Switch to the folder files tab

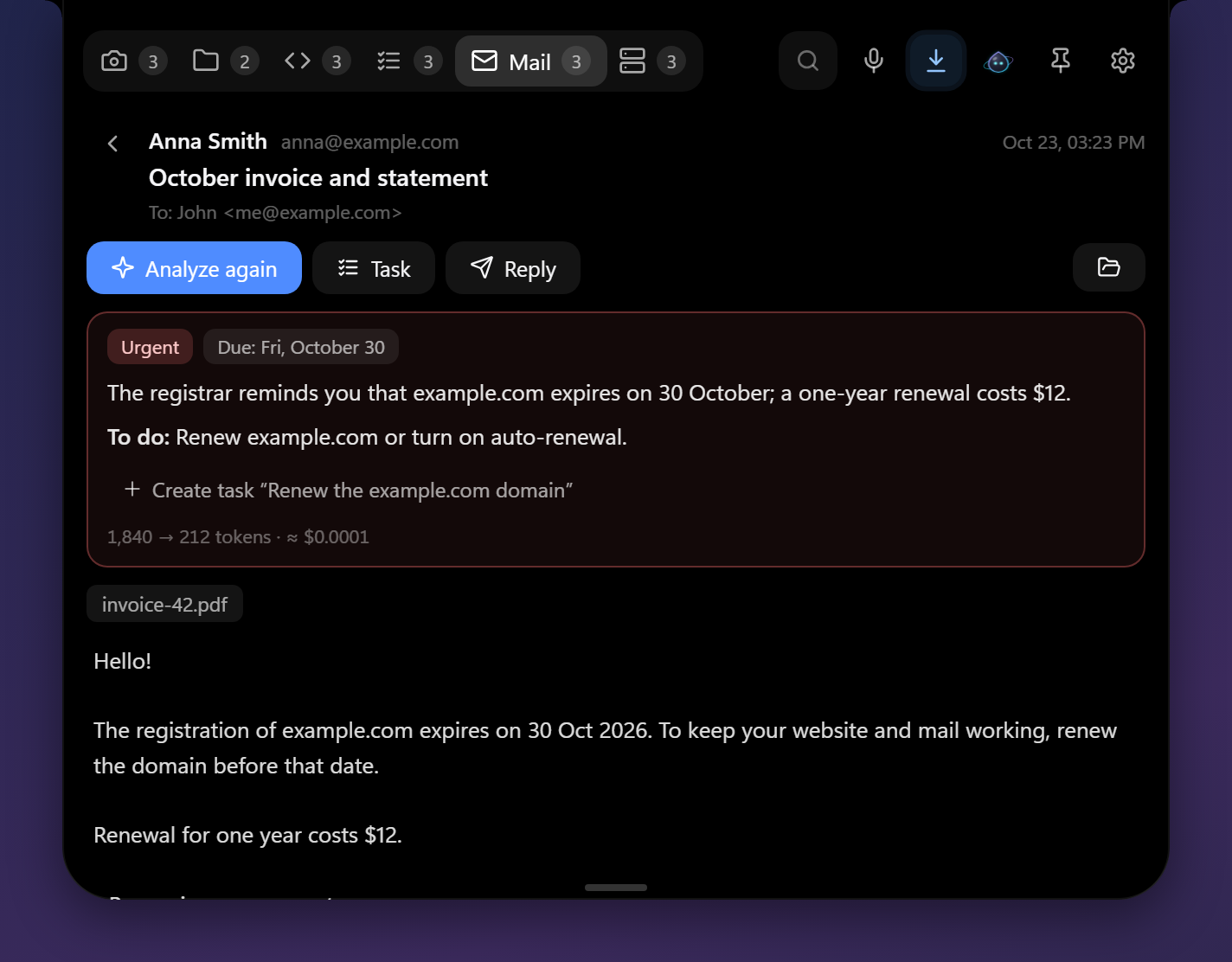click(225, 61)
